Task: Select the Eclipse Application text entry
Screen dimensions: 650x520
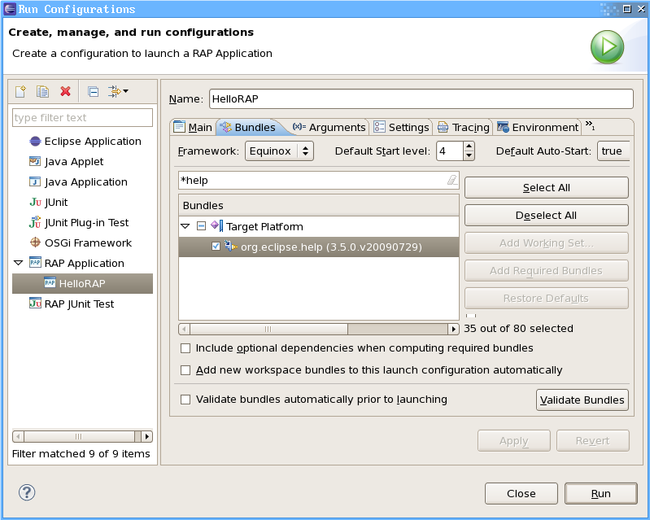Action: 93,141
